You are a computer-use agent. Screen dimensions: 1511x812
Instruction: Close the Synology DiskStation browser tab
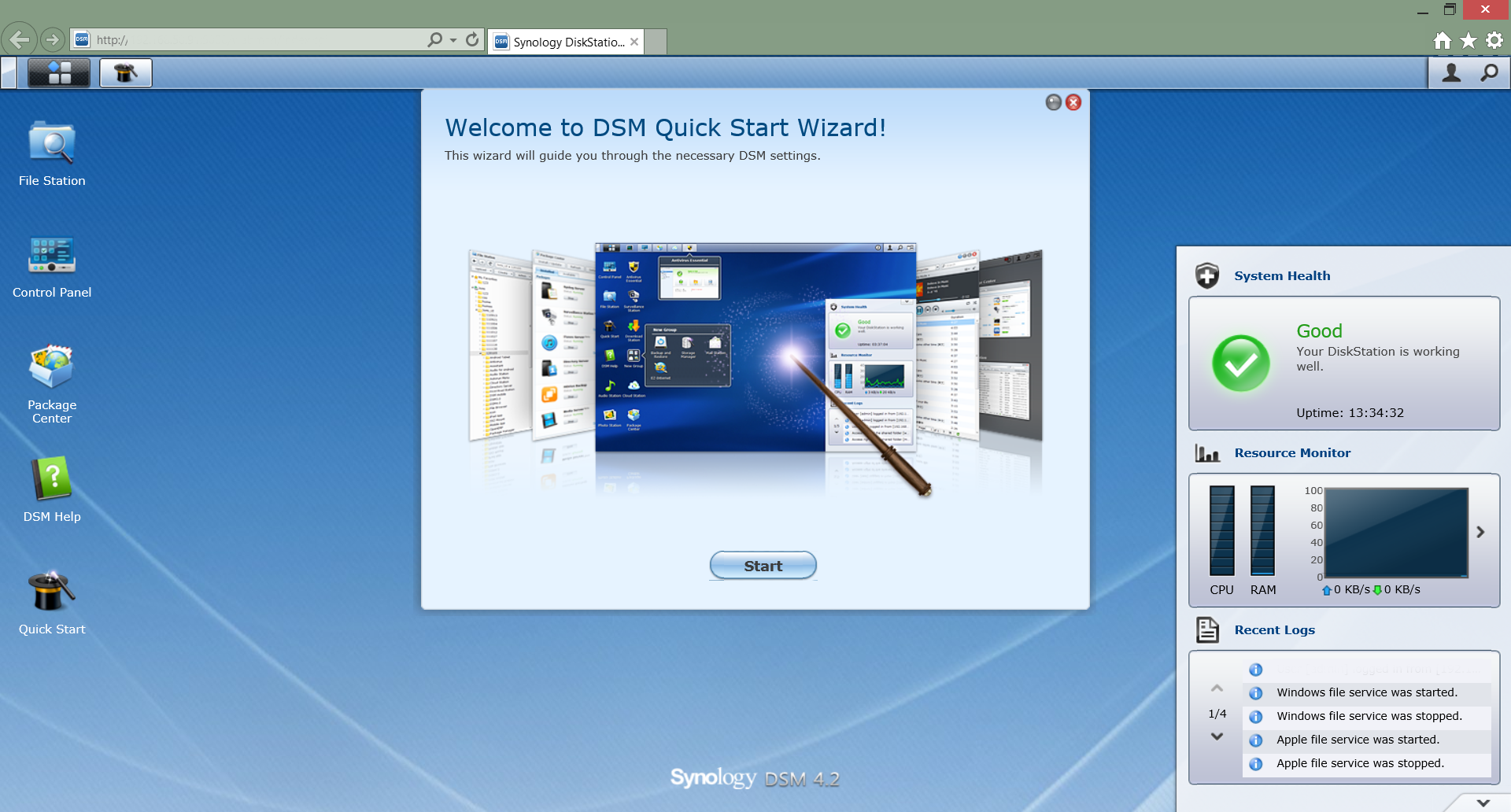point(634,42)
